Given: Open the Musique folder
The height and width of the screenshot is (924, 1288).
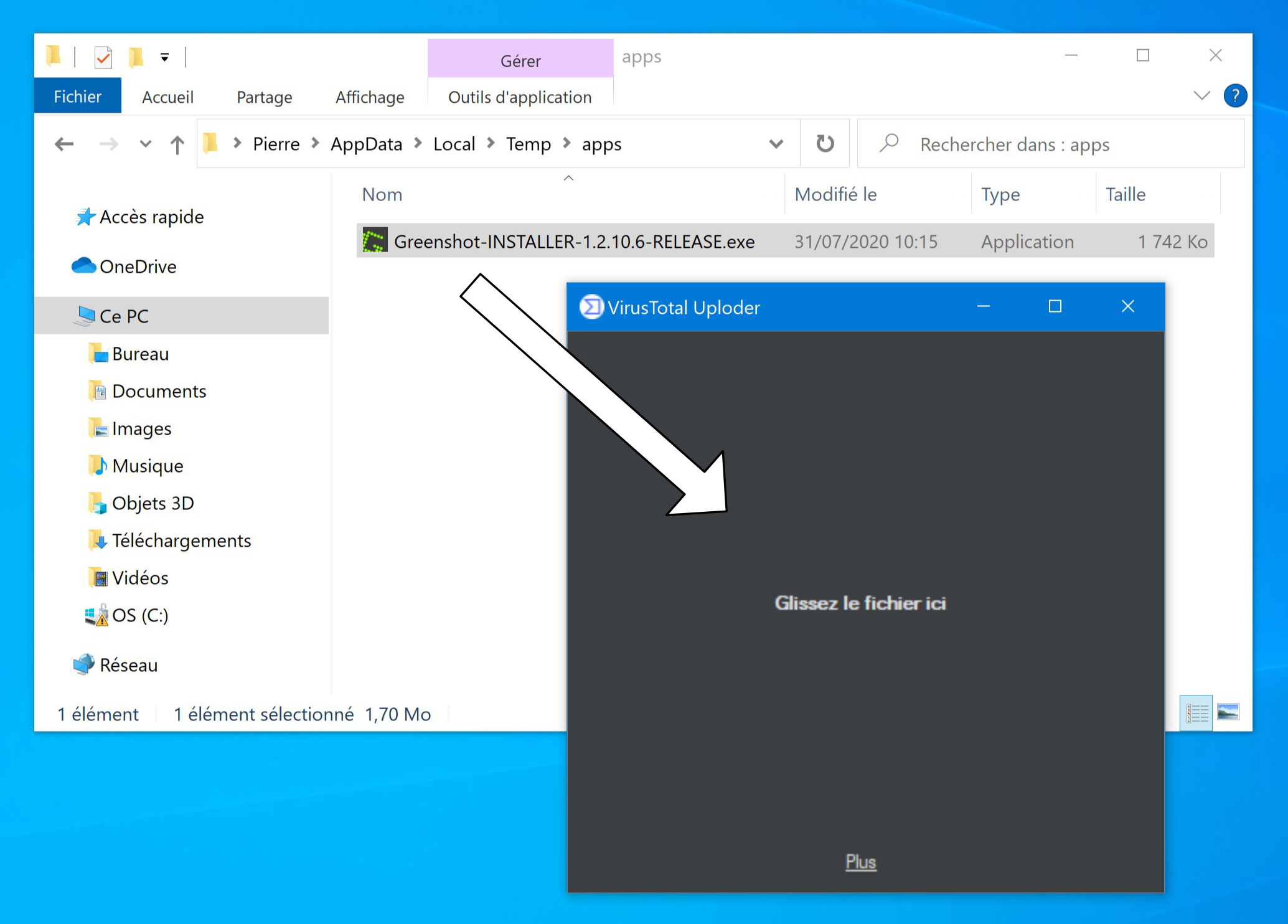Looking at the screenshot, I should (148, 466).
